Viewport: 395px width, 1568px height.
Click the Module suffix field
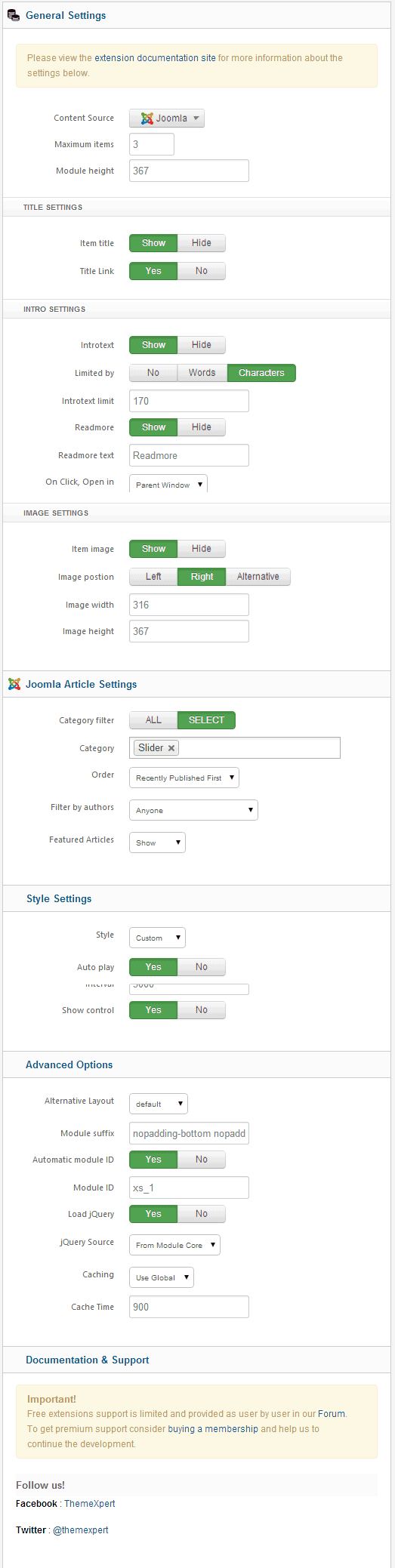(189, 1133)
